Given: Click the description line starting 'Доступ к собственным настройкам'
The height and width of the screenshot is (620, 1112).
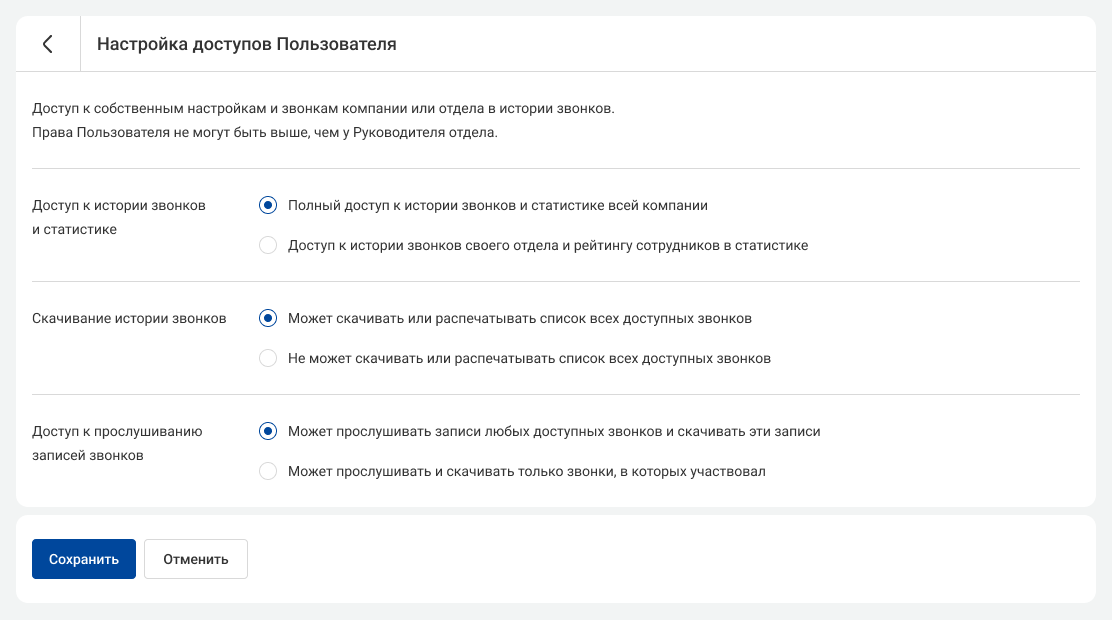Looking at the screenshot, I should [323, 108].
